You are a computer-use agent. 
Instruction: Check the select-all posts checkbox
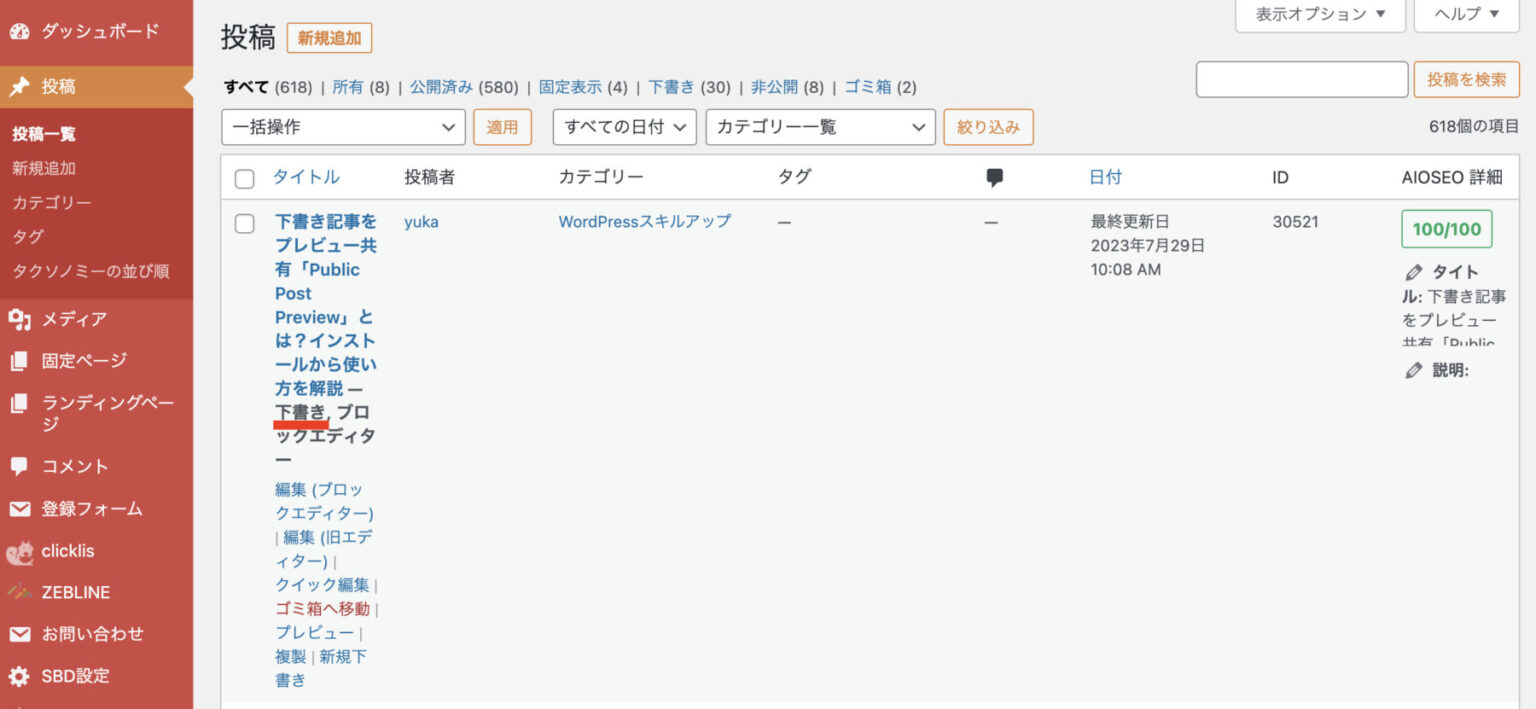click(x=244, y=178)
